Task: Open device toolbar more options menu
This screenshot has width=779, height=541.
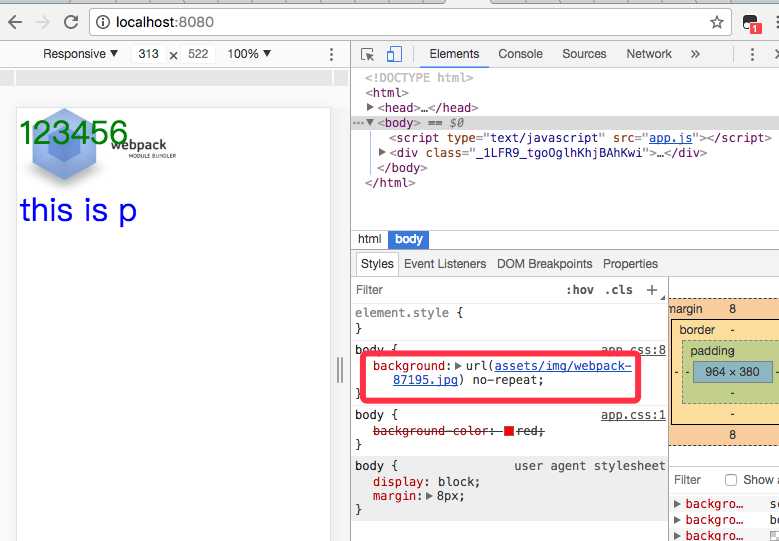Action: point(331,54)
